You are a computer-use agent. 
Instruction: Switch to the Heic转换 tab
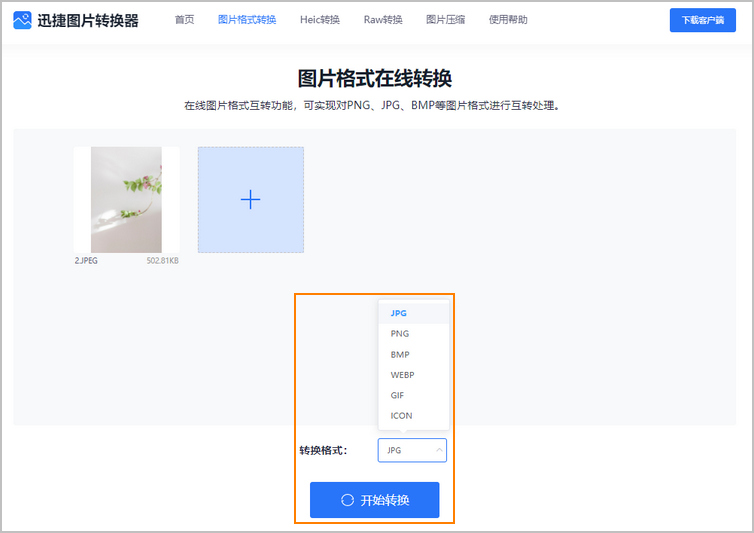coord(320,20)
